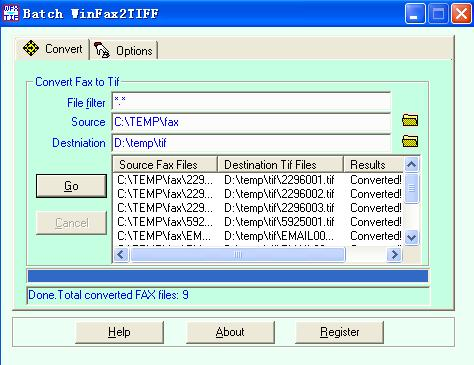The height and width of the screenshot is (365, 474).
Task: Minimize the Batch WinFax2TIFF window
Action: [415, 14]
